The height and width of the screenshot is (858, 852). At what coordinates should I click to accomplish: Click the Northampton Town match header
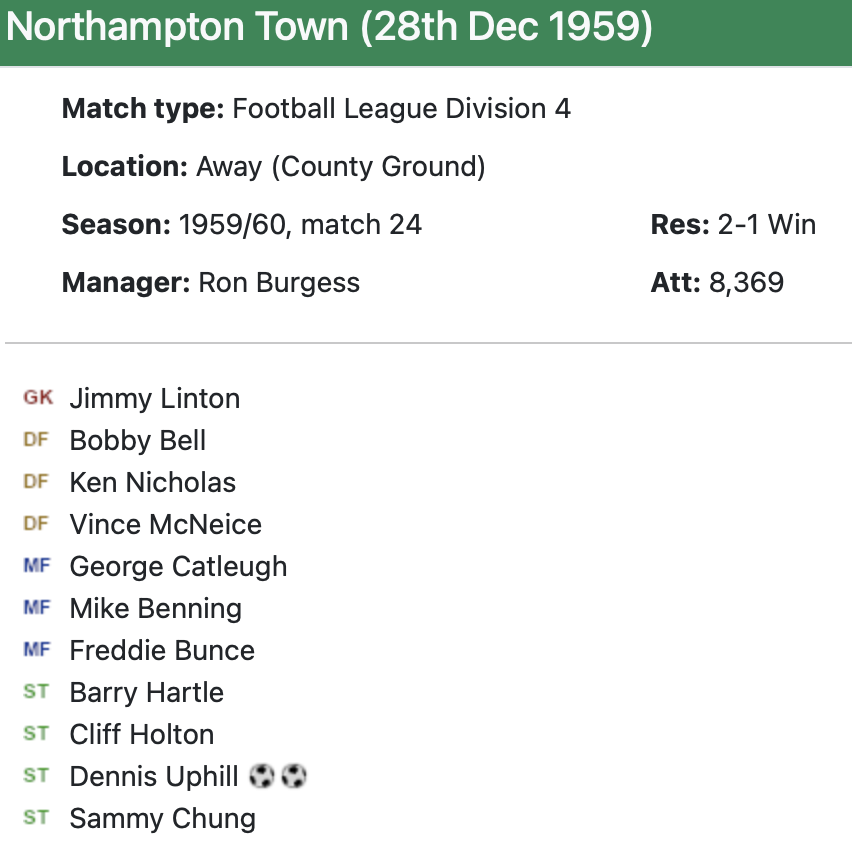[x=330, y=30]
